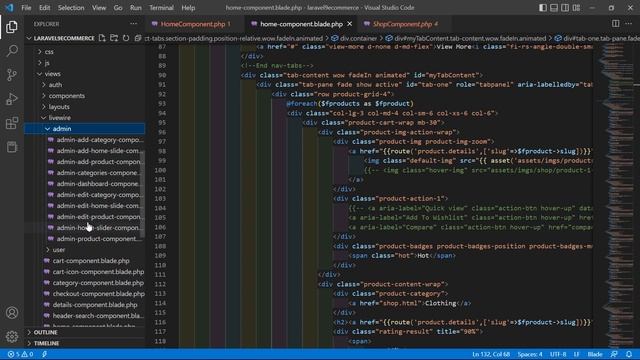This screenshot has height=360, width=640.
Task: Expand the js folder
Action: (84, 62)
